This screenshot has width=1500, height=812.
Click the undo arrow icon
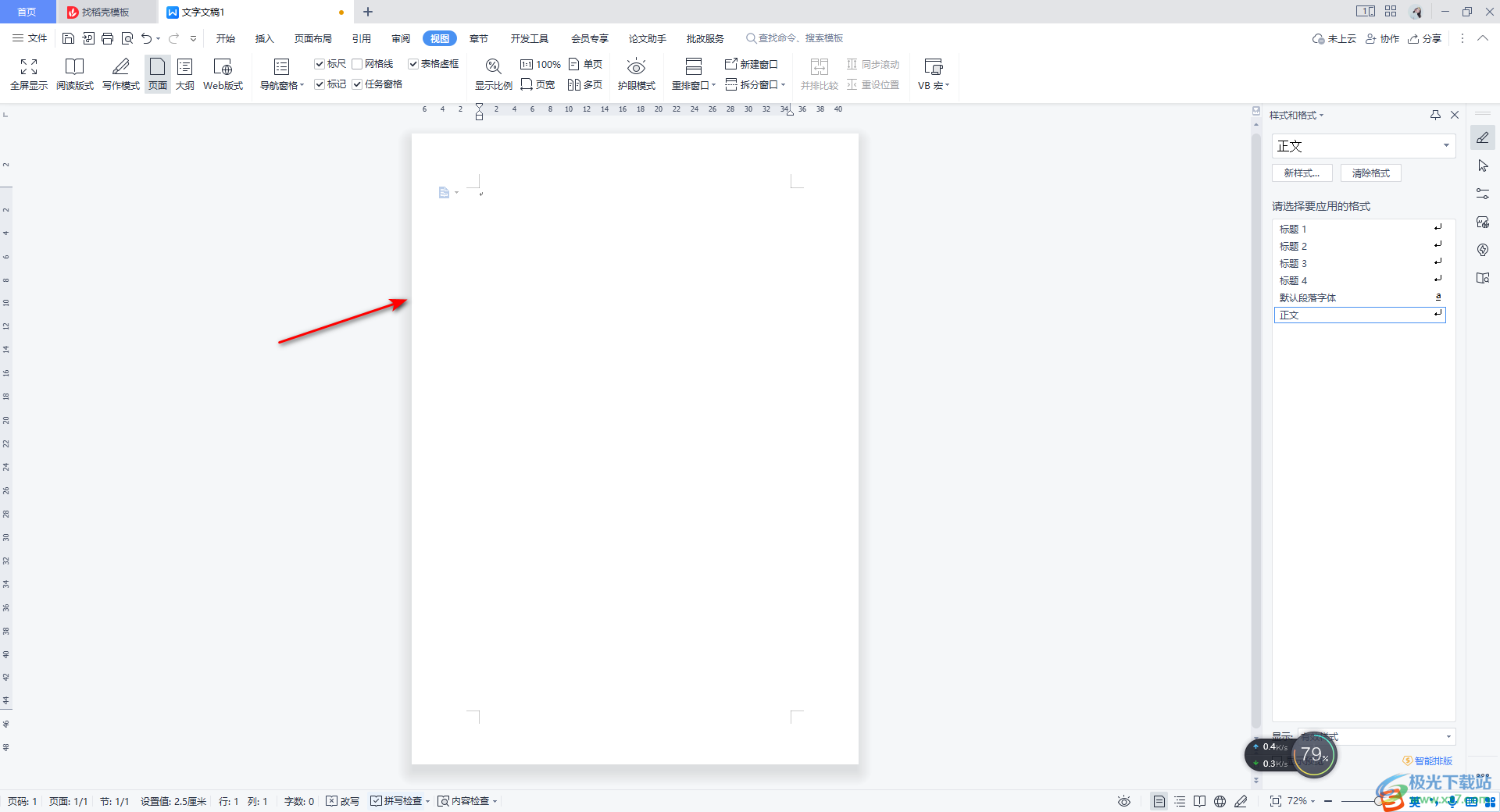[146, 38]
